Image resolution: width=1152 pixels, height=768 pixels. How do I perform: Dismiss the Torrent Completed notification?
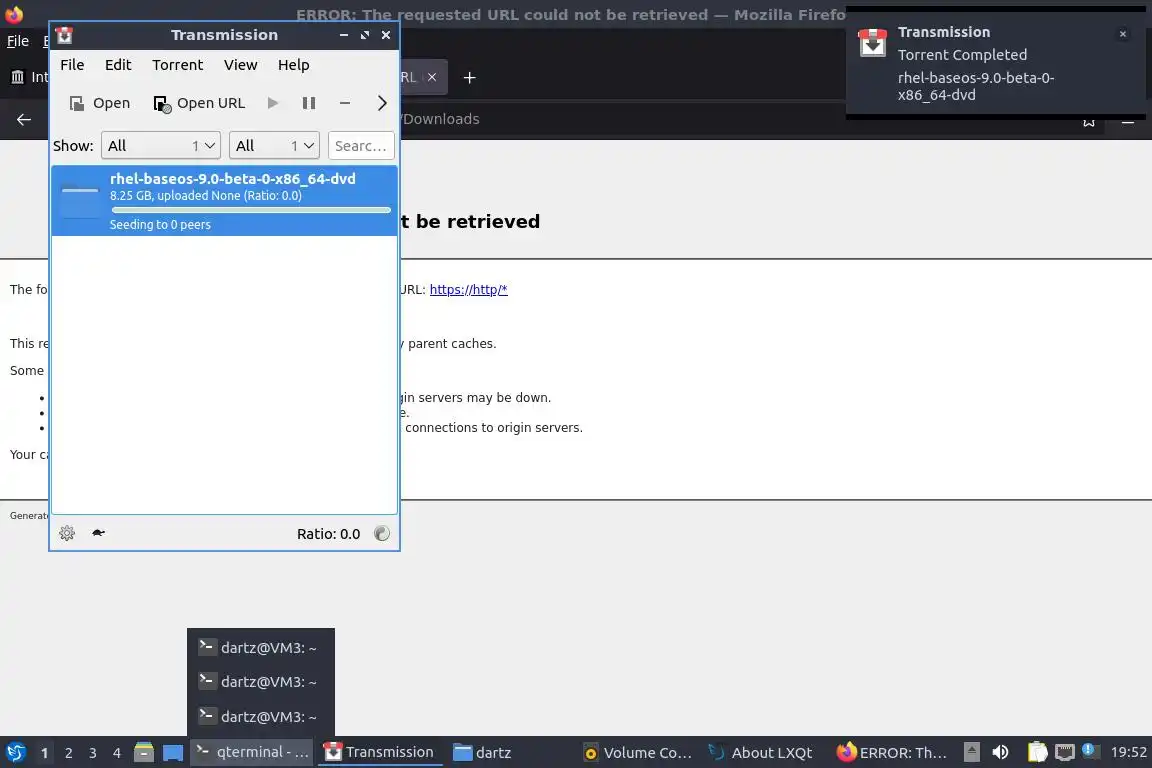(x=1122, y=34)
